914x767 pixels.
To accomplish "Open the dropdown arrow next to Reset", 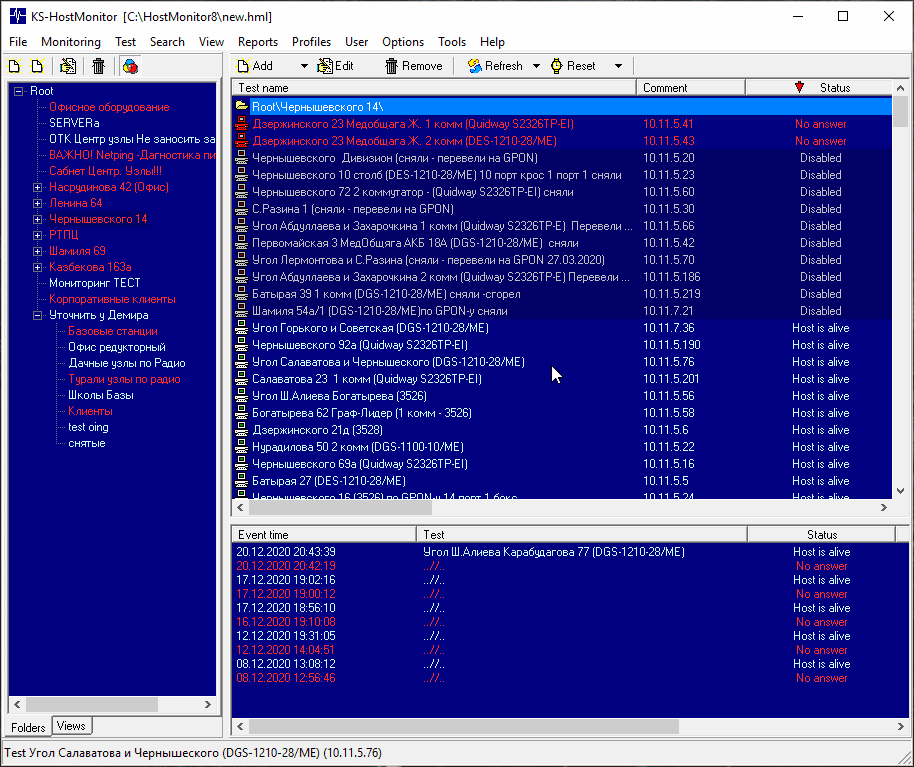I will 618,66.
